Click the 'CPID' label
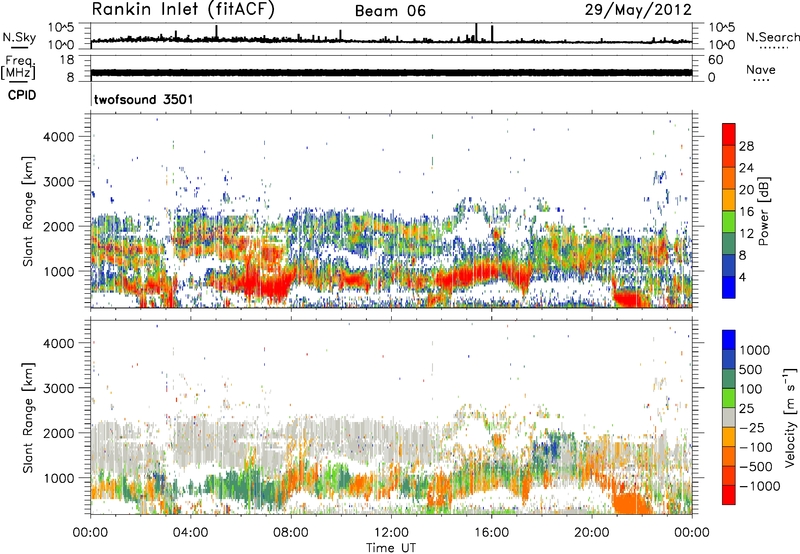Screen dimensions: 800x554 click(21, 95)
